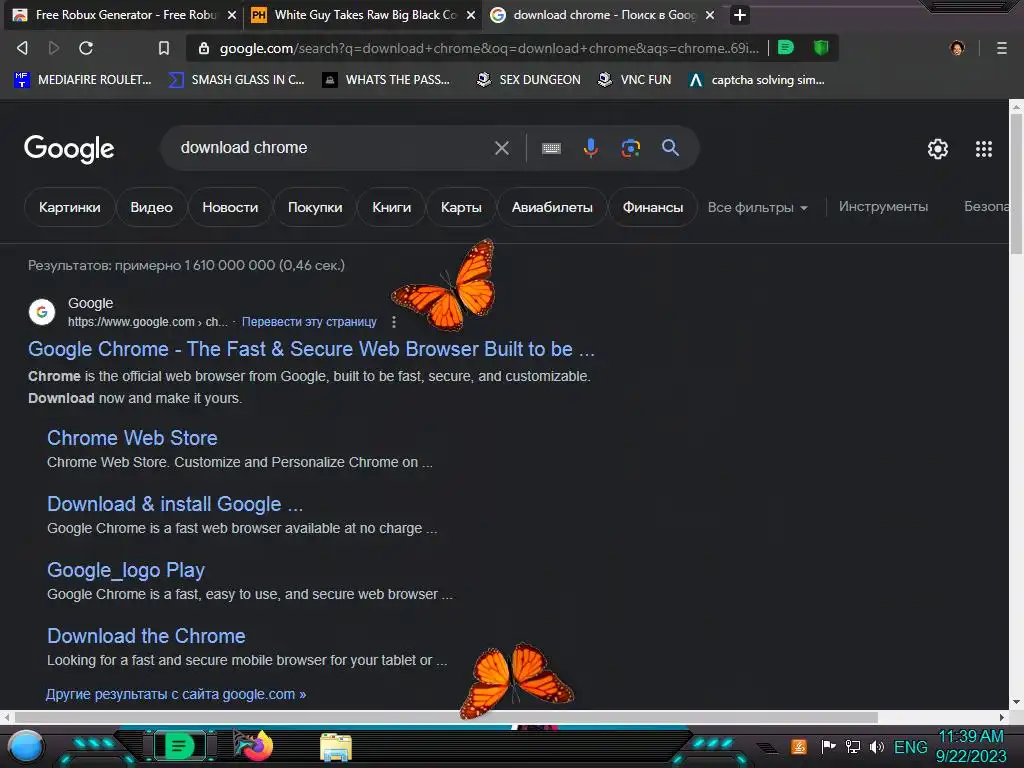This screenshot has height=768, width=1024.
Task: Click the horizontal scrollbar thumb
Action: click(445, 717)
